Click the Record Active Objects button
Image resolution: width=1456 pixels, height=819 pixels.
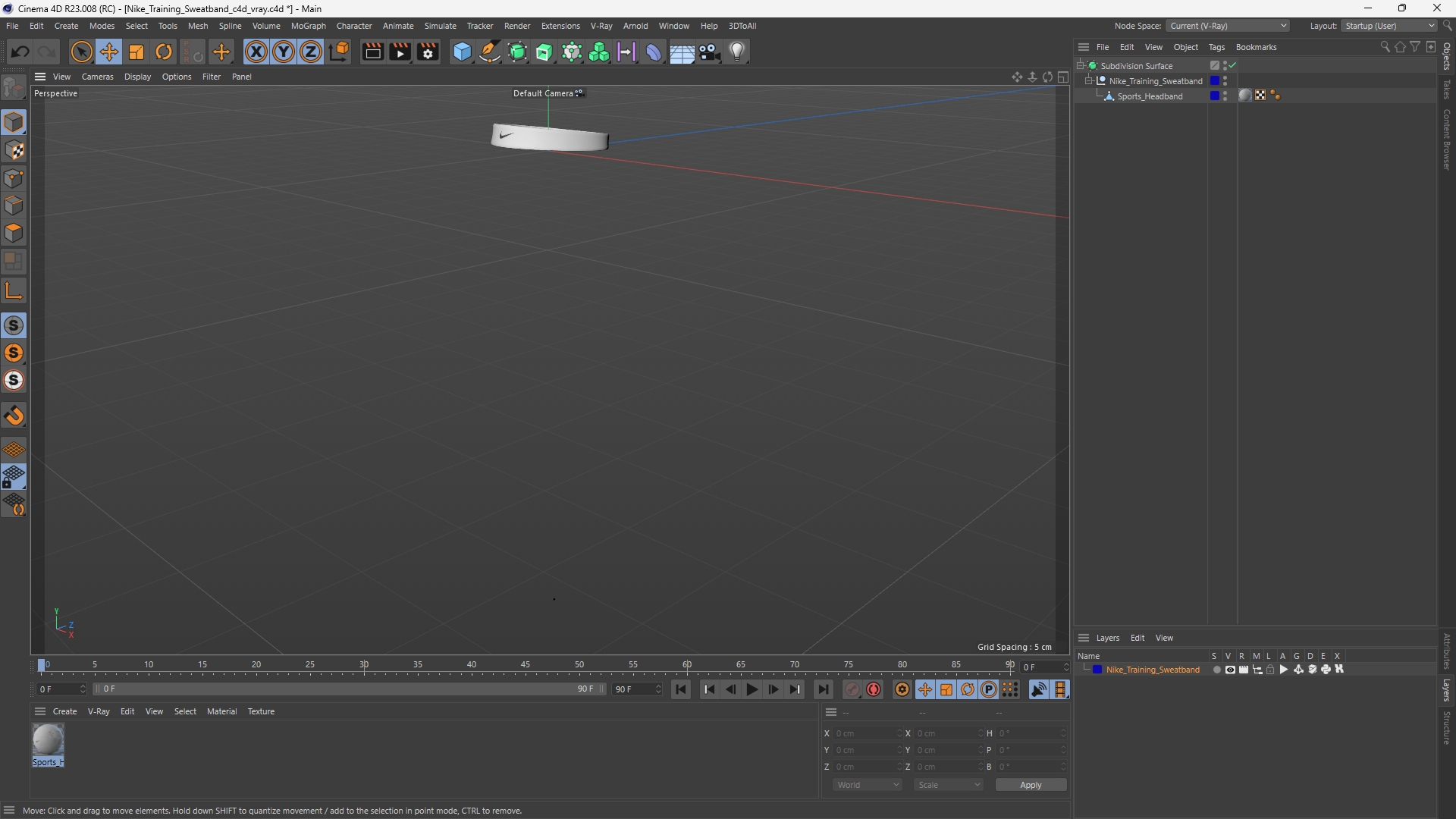852,689
